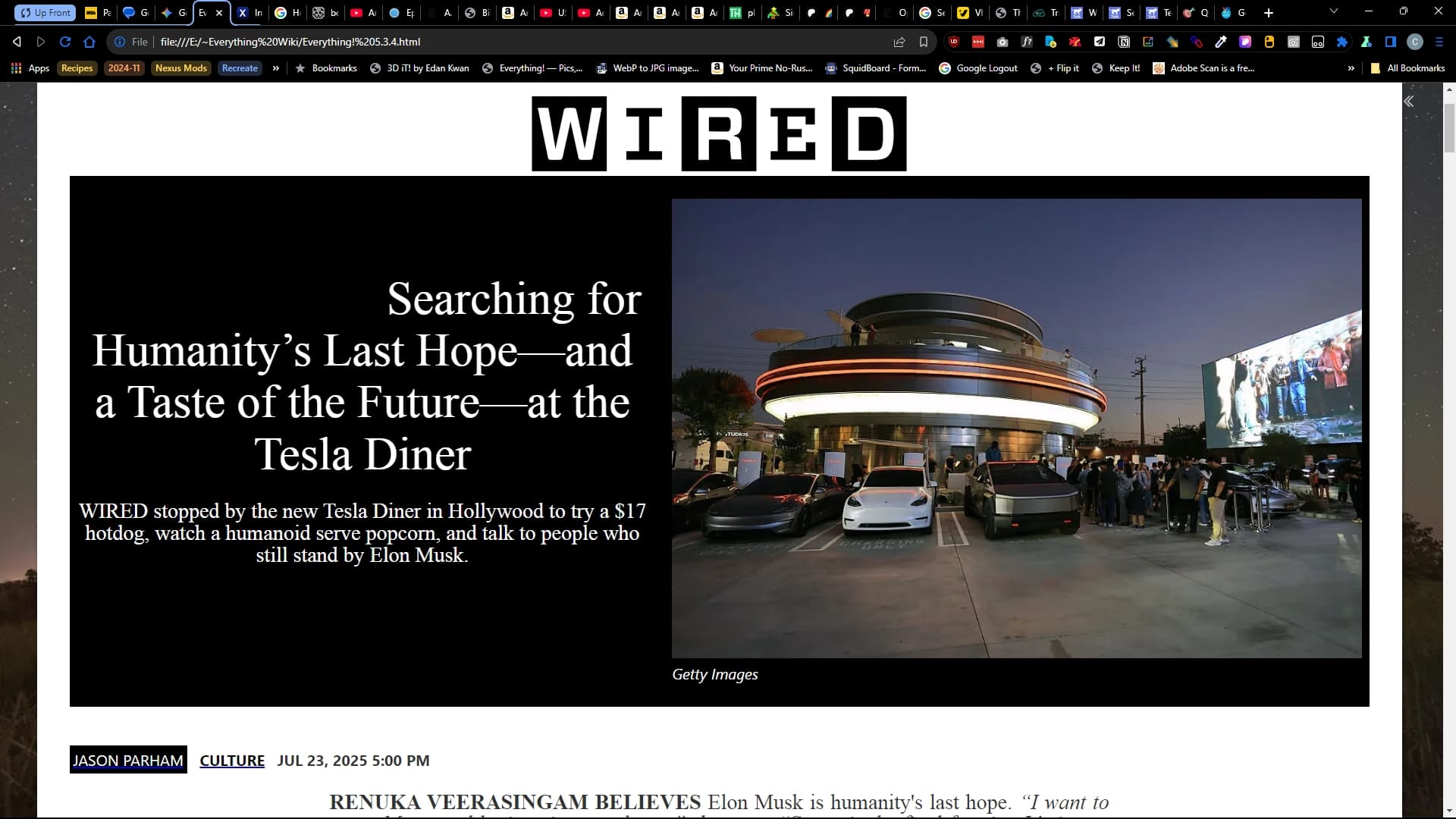1456x819 pixels.
Task: Open the puzzle piece Extensions menu
Action: (1342, 42)
